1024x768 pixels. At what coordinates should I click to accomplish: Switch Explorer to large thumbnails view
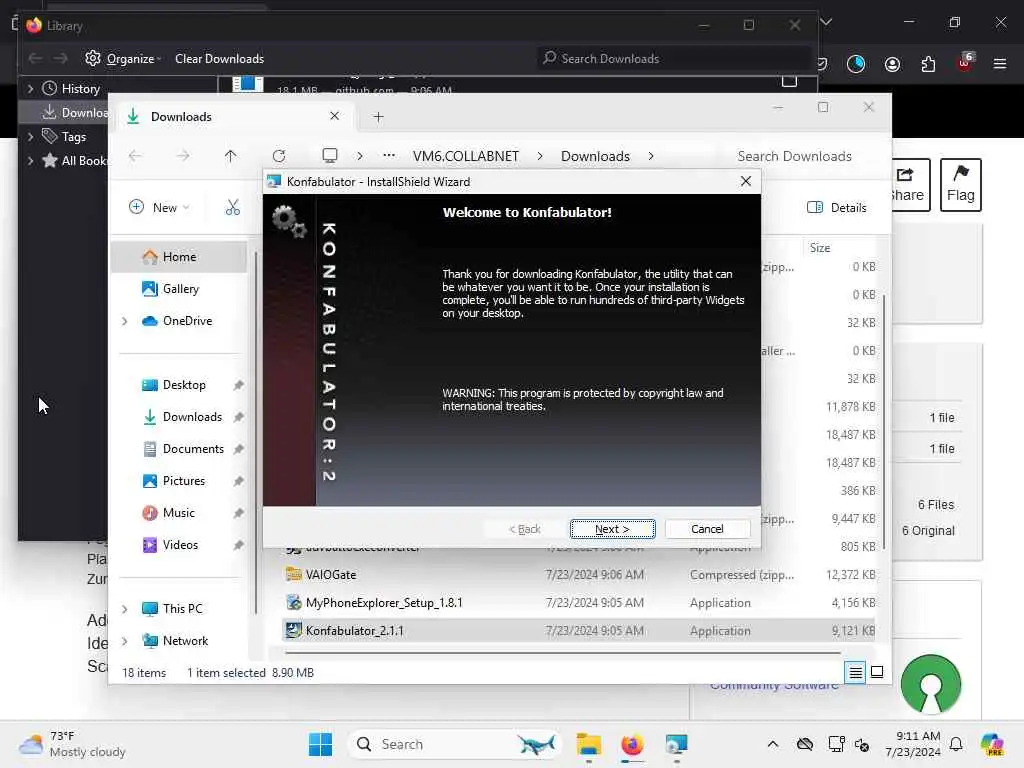point(877,672)
